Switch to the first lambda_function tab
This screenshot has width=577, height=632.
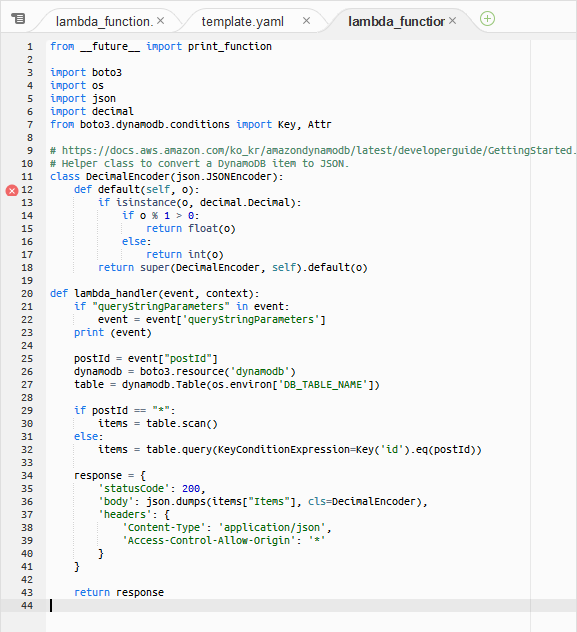(x=104, y=21)
